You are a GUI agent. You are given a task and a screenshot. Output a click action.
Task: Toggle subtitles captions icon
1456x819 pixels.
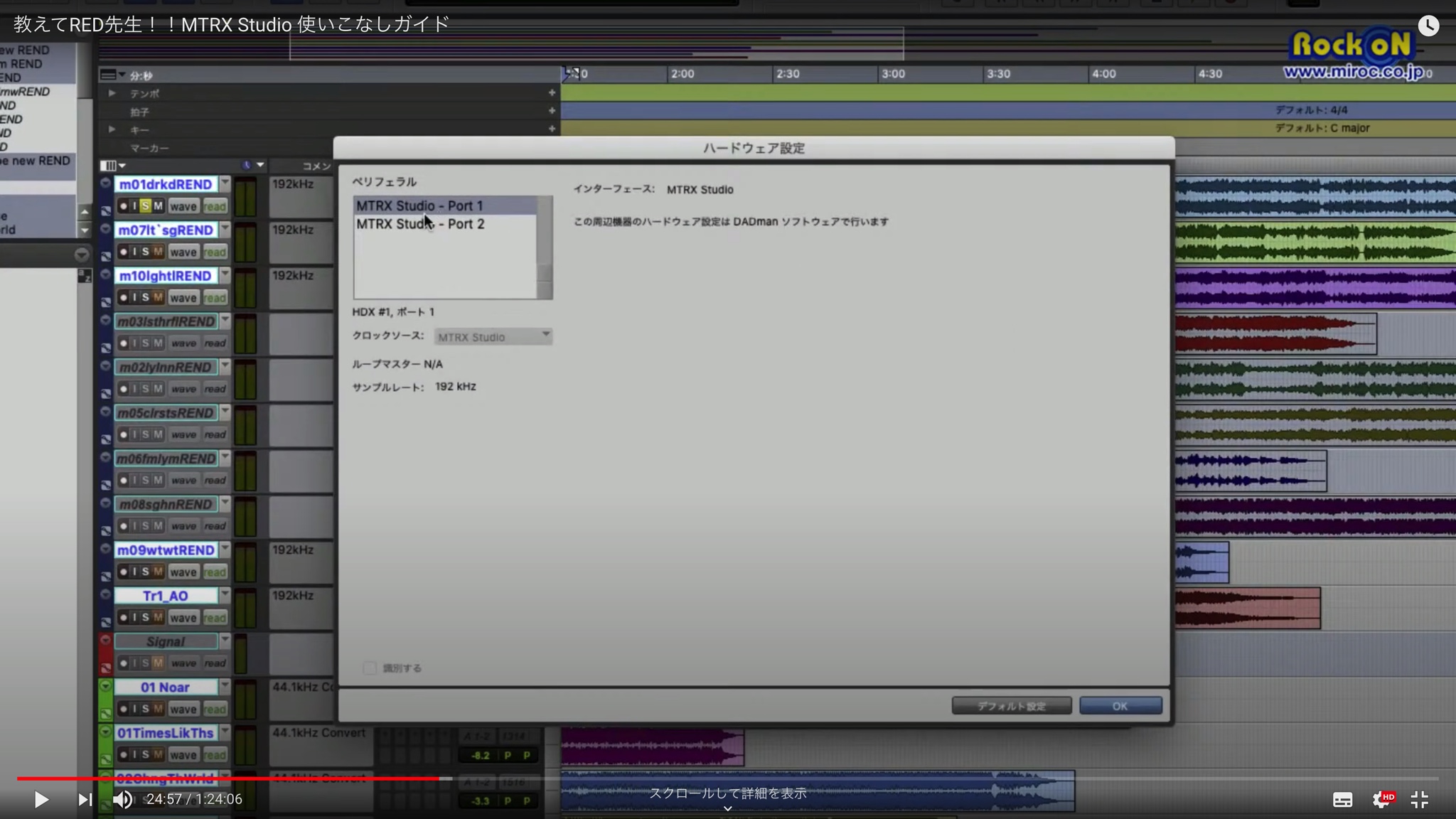1342,800
